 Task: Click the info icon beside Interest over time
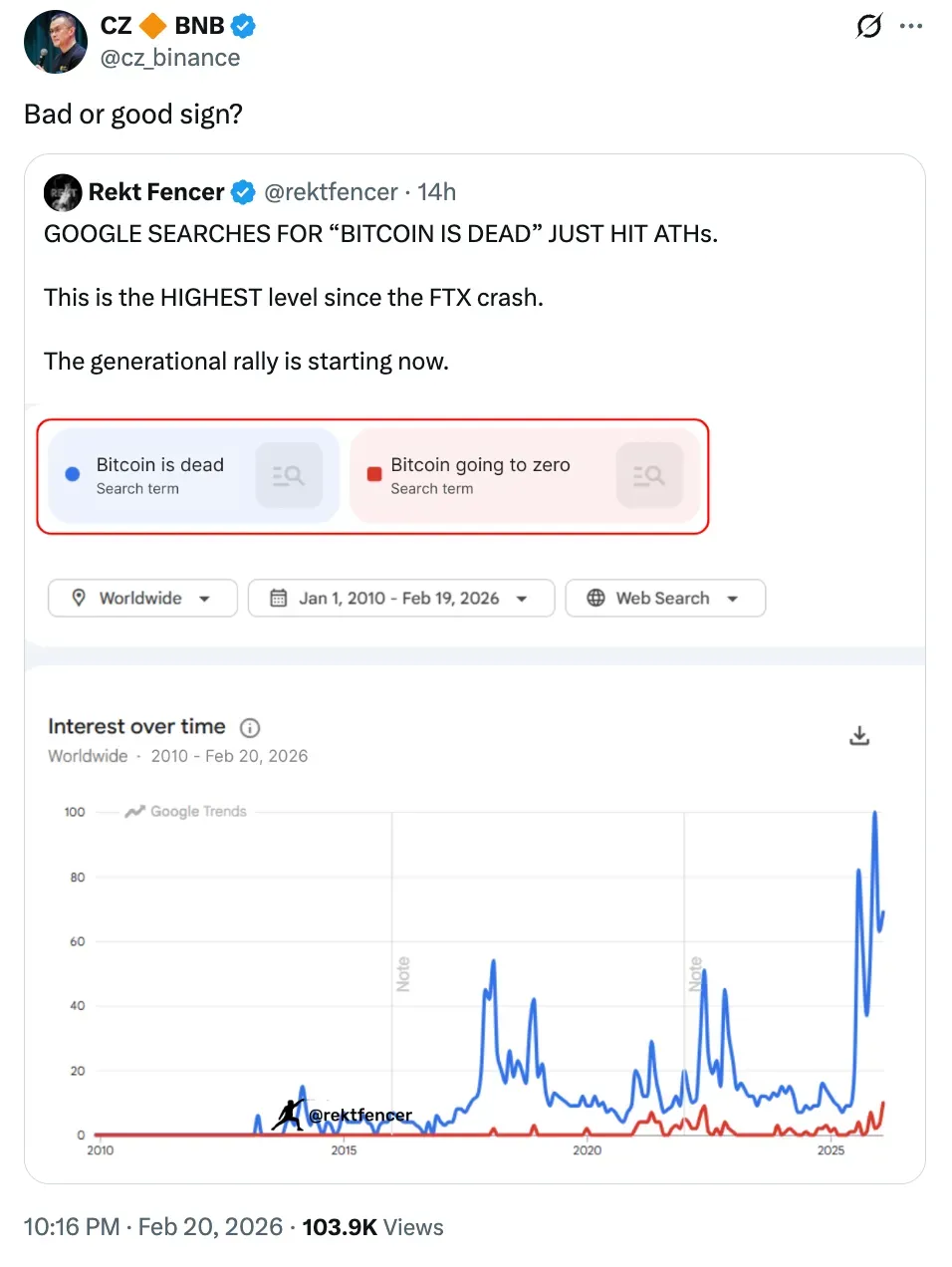(250, 727)
